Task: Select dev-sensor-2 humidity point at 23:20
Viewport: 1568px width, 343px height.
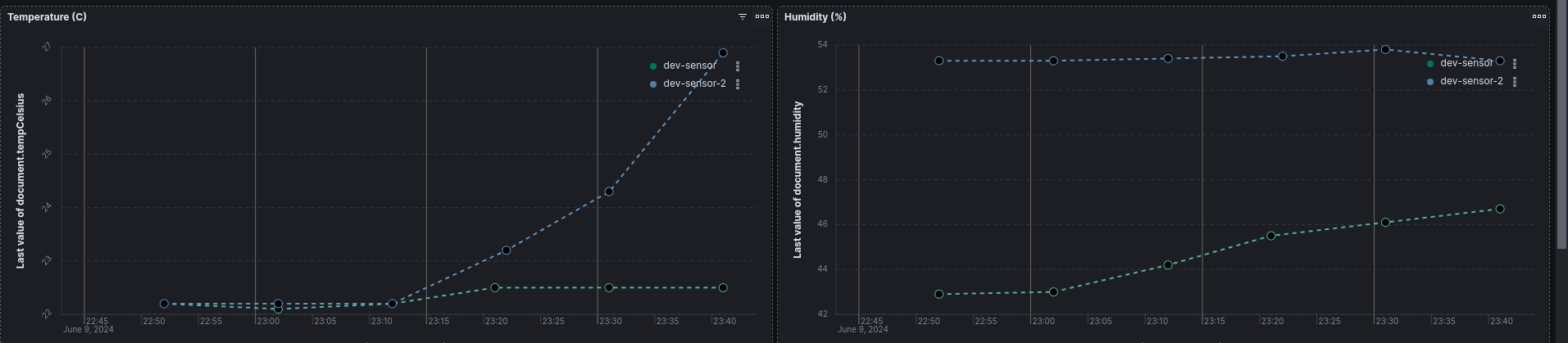Action: point(1283,56)
